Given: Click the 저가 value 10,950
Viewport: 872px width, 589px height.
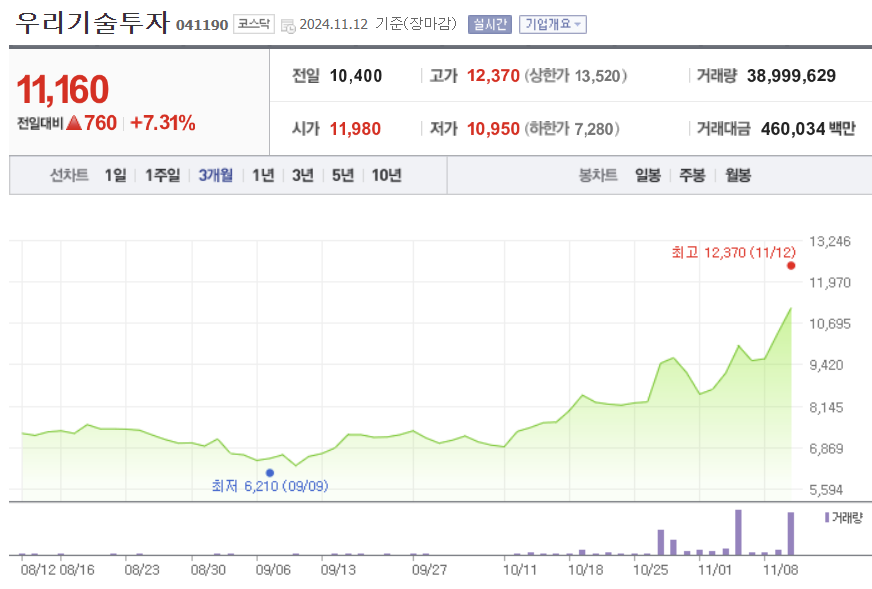Looking at the screenshot, I should coord(493,129).
